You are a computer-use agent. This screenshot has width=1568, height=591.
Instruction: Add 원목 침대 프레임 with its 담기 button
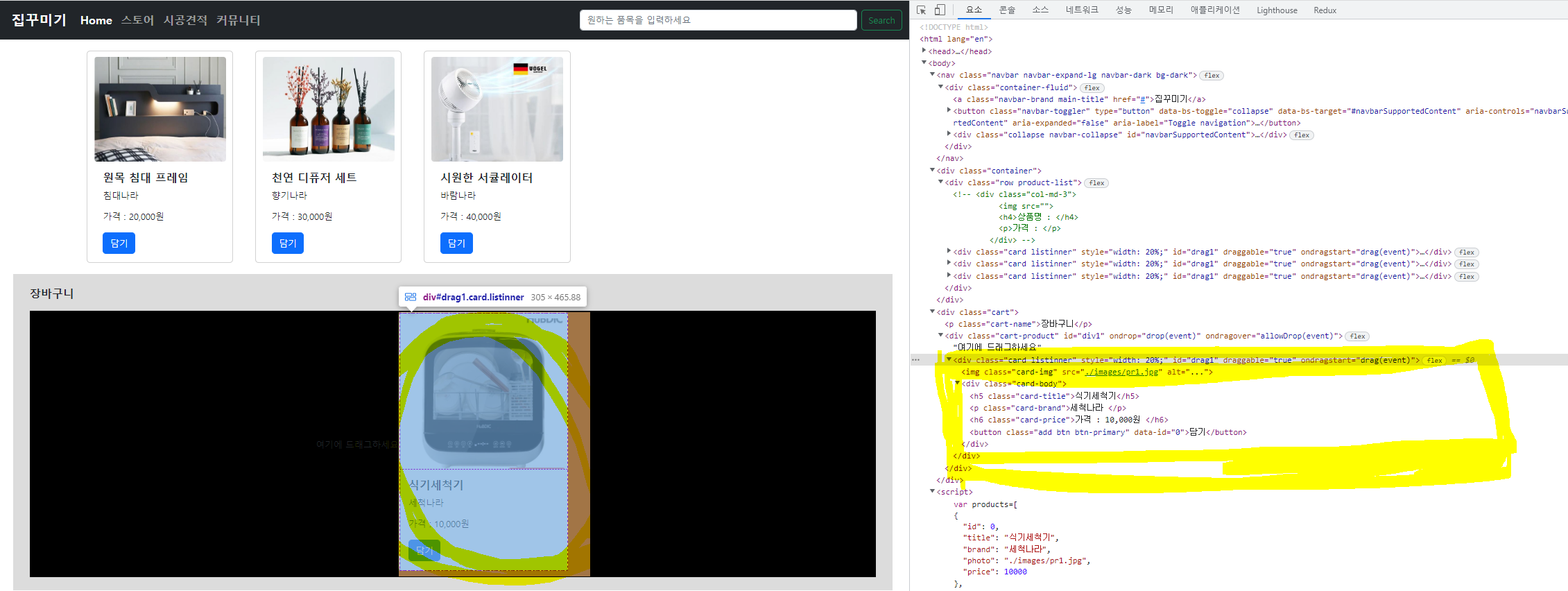(119, 243)
